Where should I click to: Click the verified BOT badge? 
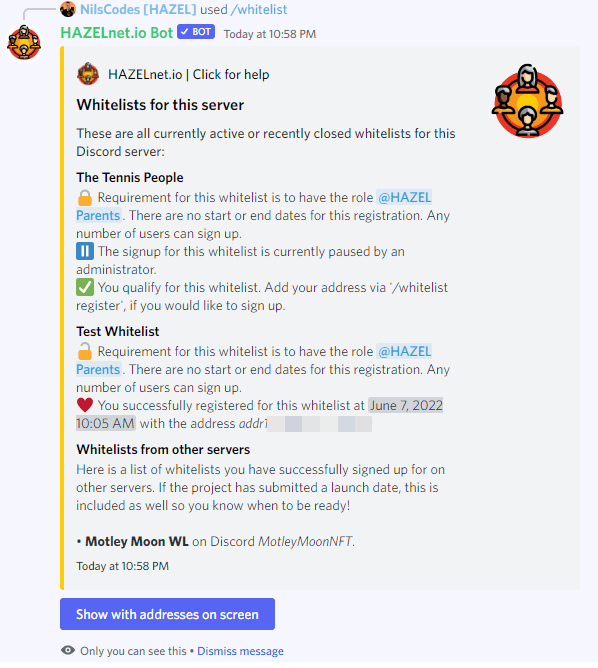click(196, 32)
